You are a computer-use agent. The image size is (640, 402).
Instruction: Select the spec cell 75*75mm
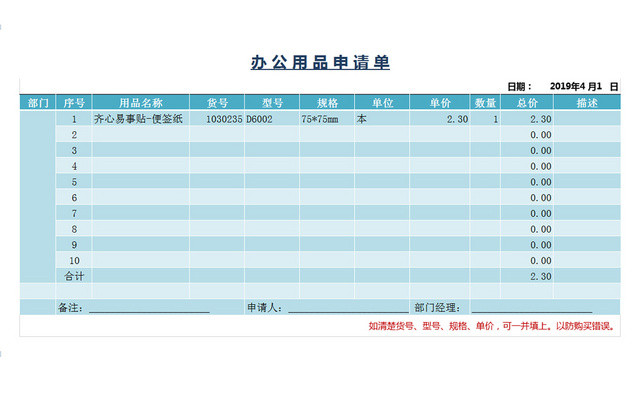(x=327, y=119)
